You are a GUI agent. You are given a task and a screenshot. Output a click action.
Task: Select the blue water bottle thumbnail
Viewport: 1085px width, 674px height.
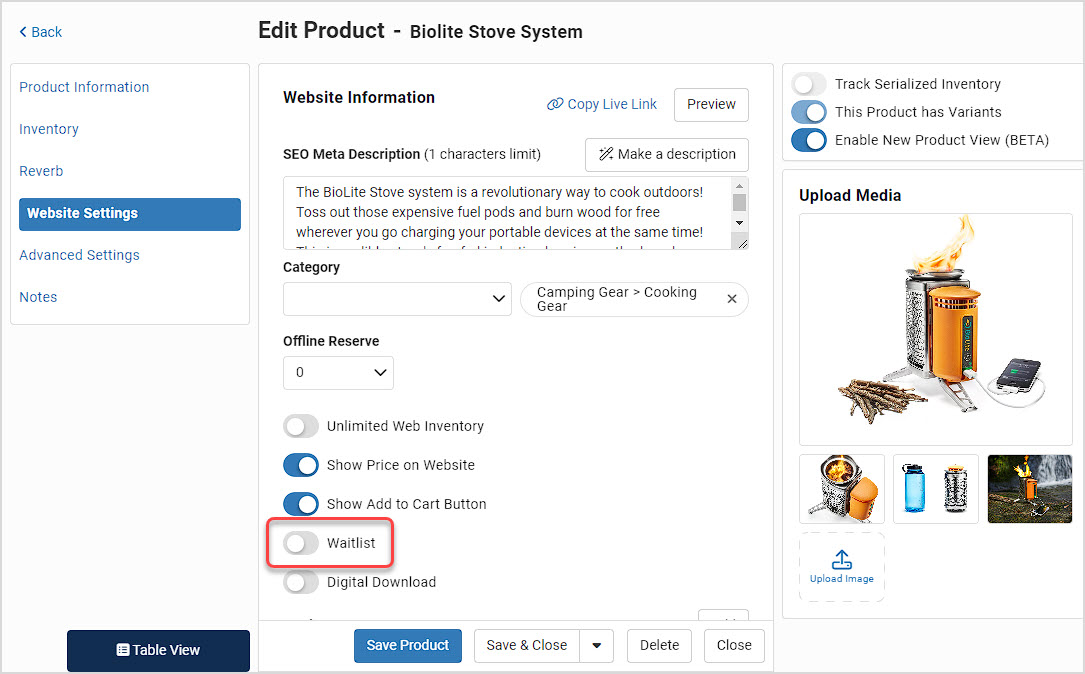click(x=936, y=489)
